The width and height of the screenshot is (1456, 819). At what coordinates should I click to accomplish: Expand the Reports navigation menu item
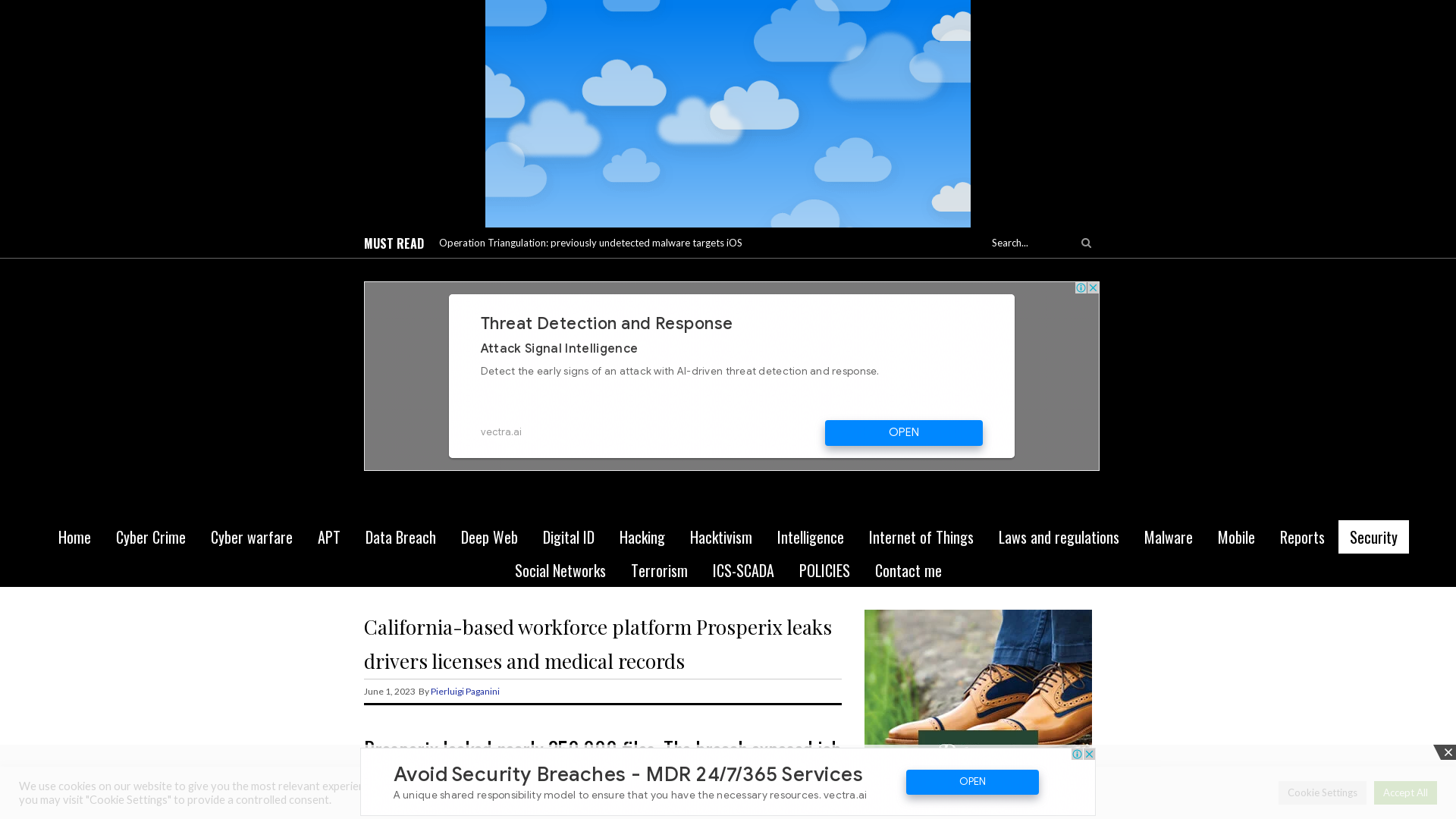pyautogui.click(x=1301, y=537)
